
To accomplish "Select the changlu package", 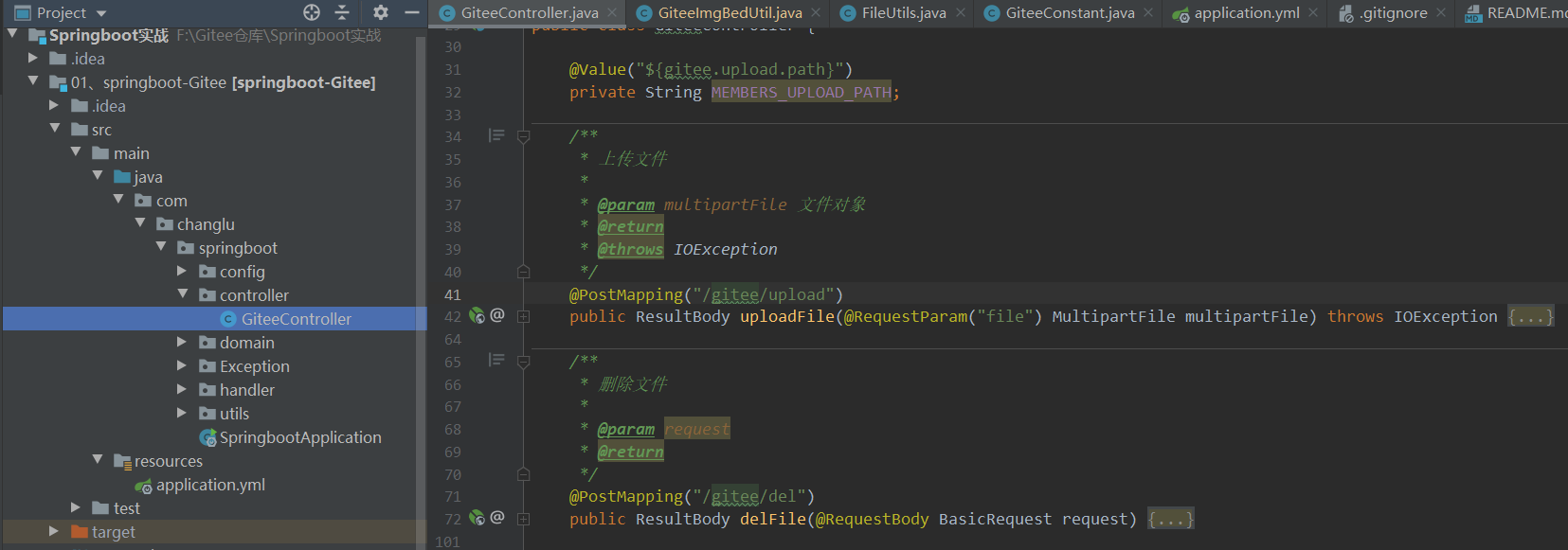I will click(x=206, y=224).
